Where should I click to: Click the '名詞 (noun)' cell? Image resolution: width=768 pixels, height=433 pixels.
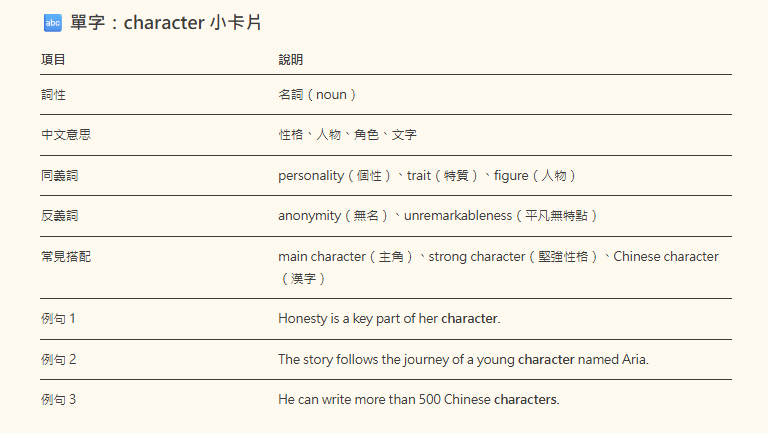(317, 95)
